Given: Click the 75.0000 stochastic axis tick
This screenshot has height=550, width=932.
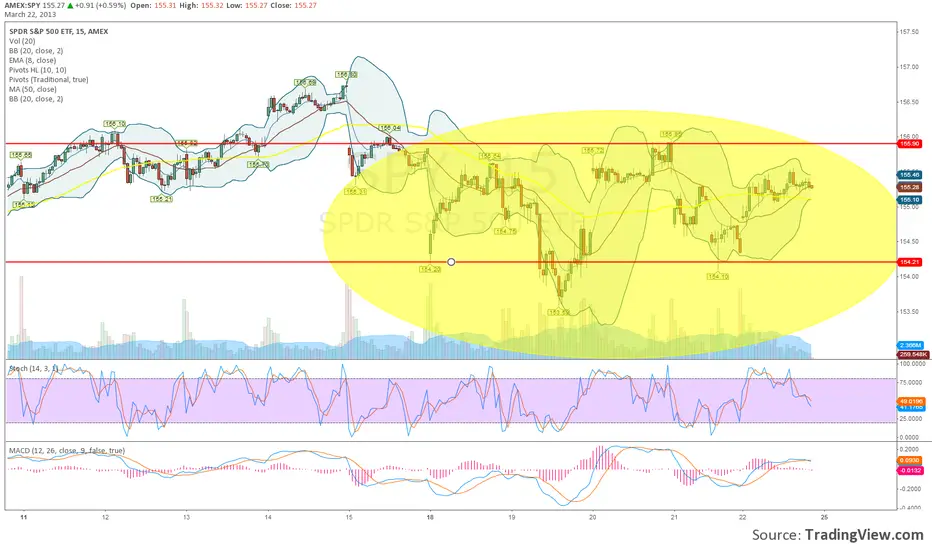Looking at the screenshot, I should coord(912,382).
